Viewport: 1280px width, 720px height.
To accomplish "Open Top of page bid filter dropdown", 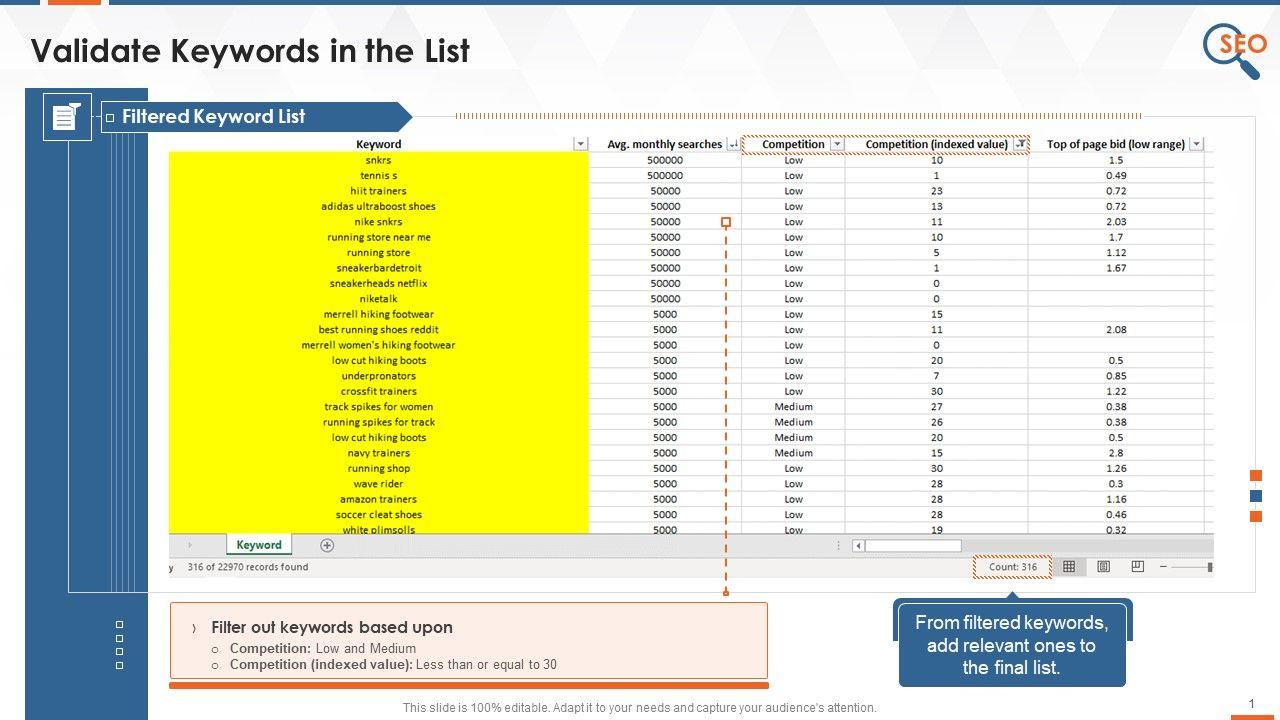I will (x=1196, y=144).
